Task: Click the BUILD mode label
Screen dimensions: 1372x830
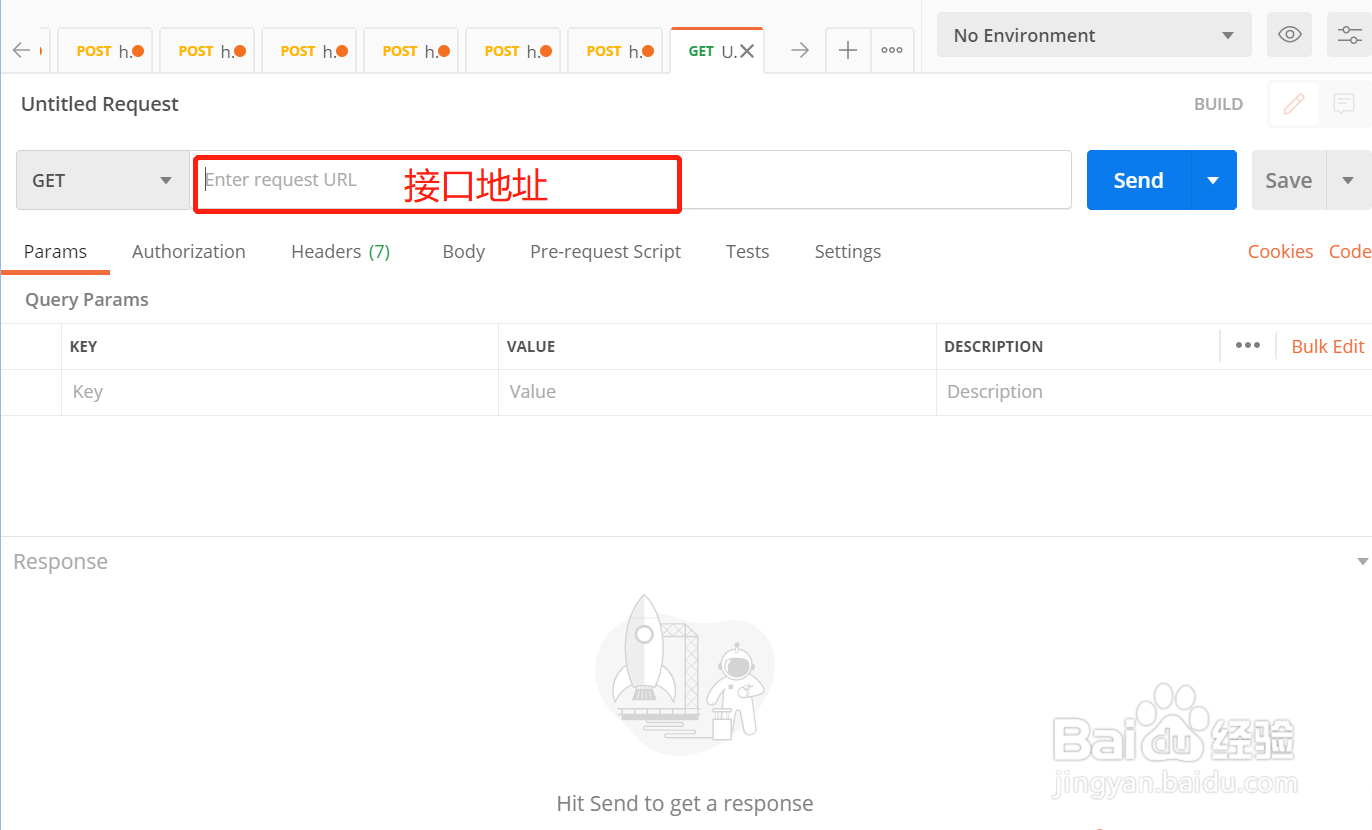Action: click(1218, 104)
